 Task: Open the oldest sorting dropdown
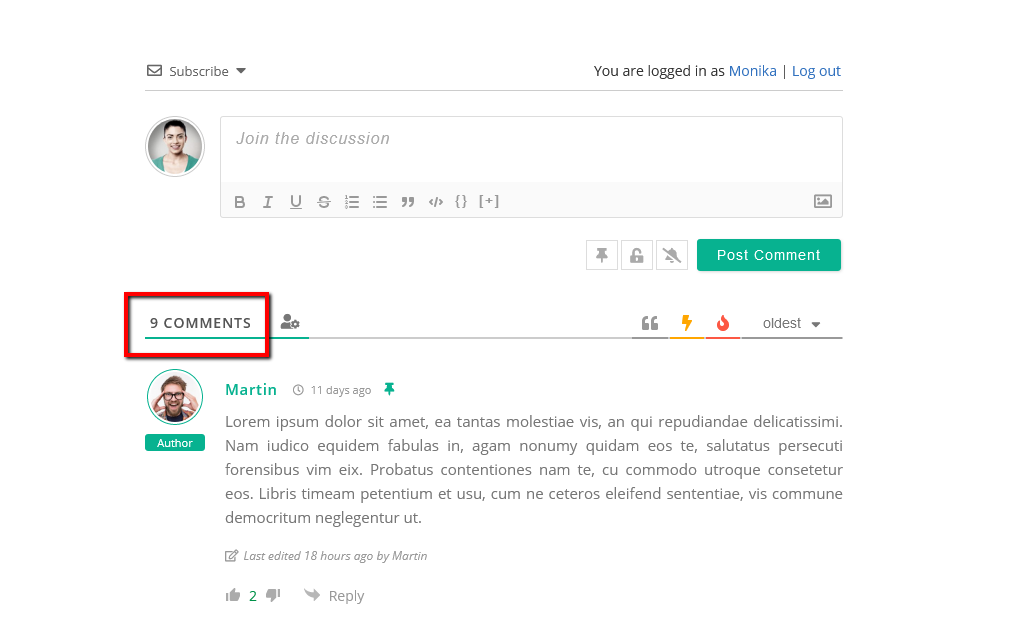click(791, 323)
